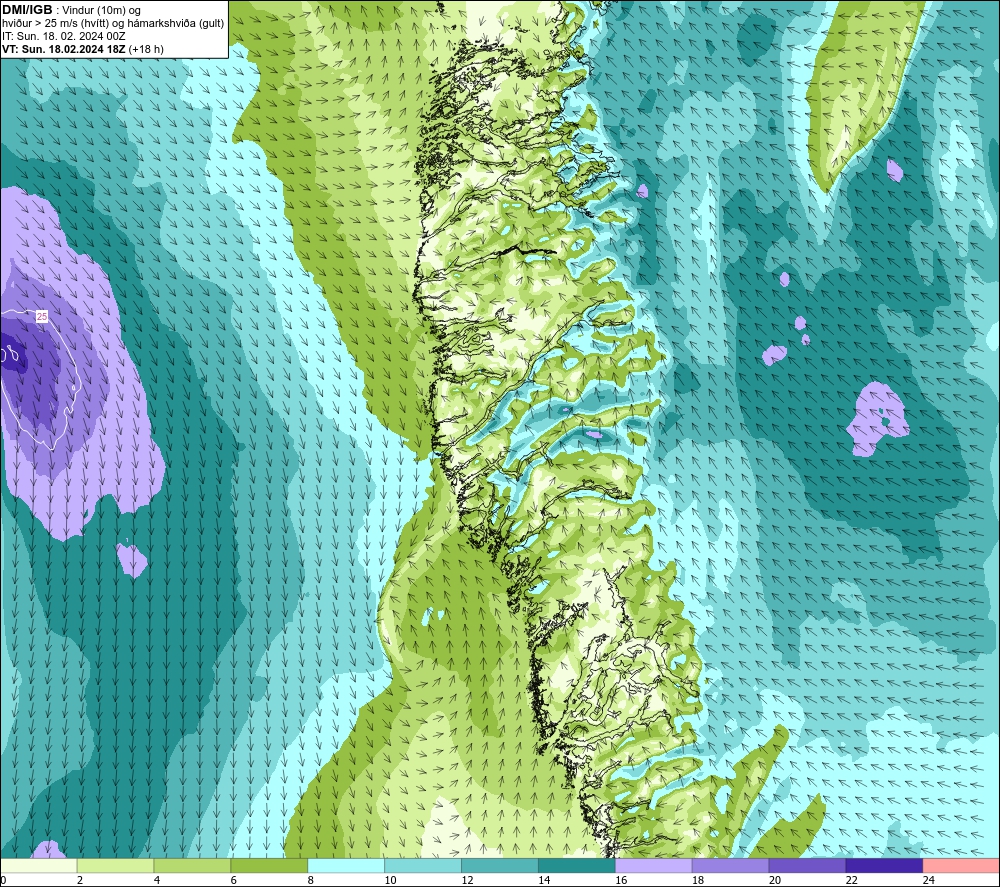Viewport: 1000px width, 887px height.
Task: Click the light green 2–4 m/s legend swatch
Action: point(115,865)
